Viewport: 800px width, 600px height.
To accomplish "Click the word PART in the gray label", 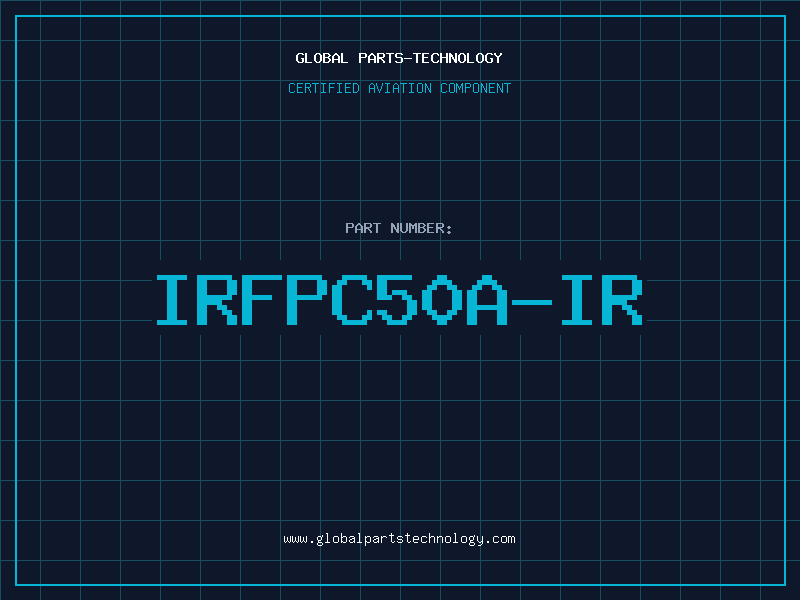I will coord(363,228).
